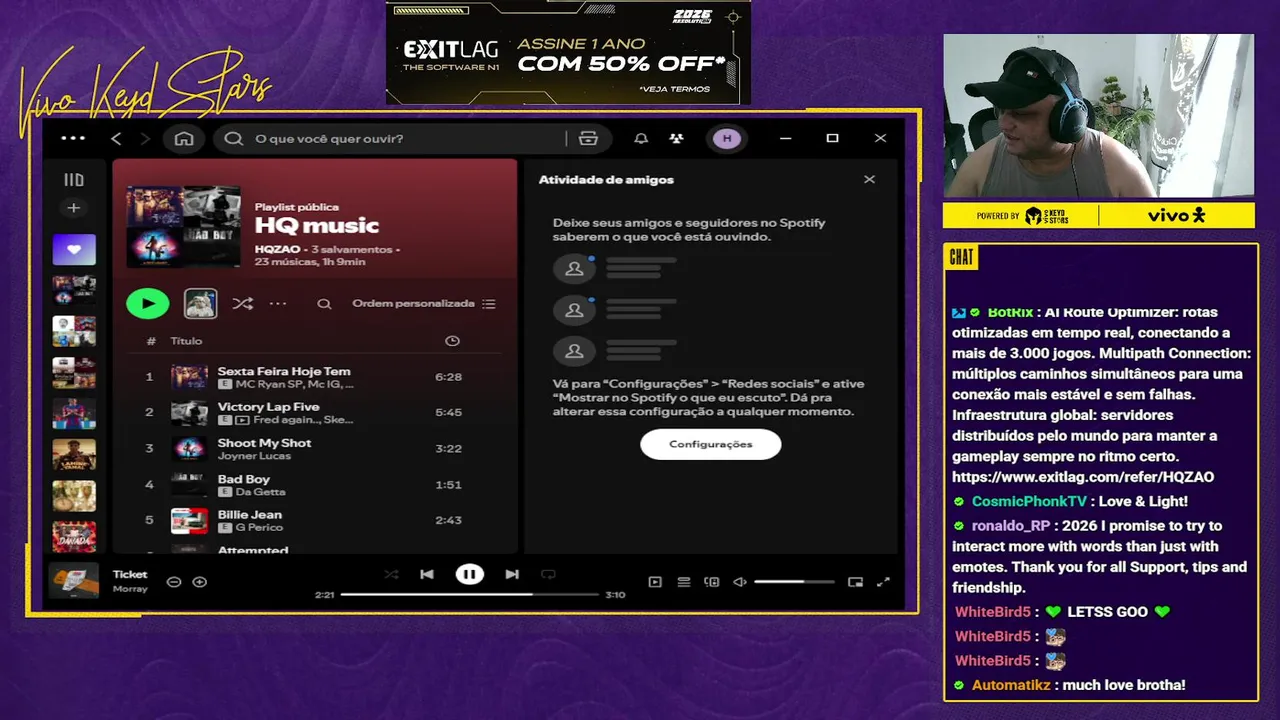Click the small album preview next to play
Screen dimensions: 1280x720
point(201,303)
